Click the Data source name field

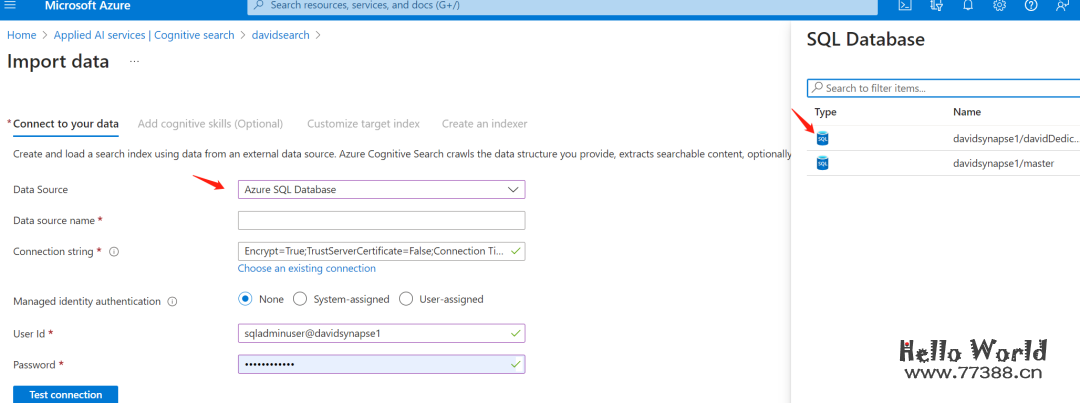[381, 221]
